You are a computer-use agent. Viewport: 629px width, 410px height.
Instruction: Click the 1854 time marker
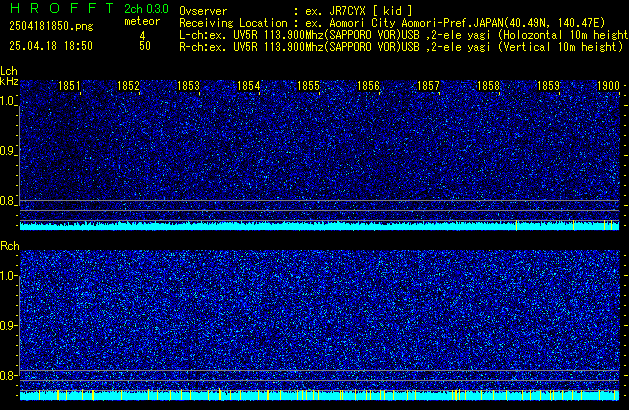pyautogui.click(x=248, y=86)
